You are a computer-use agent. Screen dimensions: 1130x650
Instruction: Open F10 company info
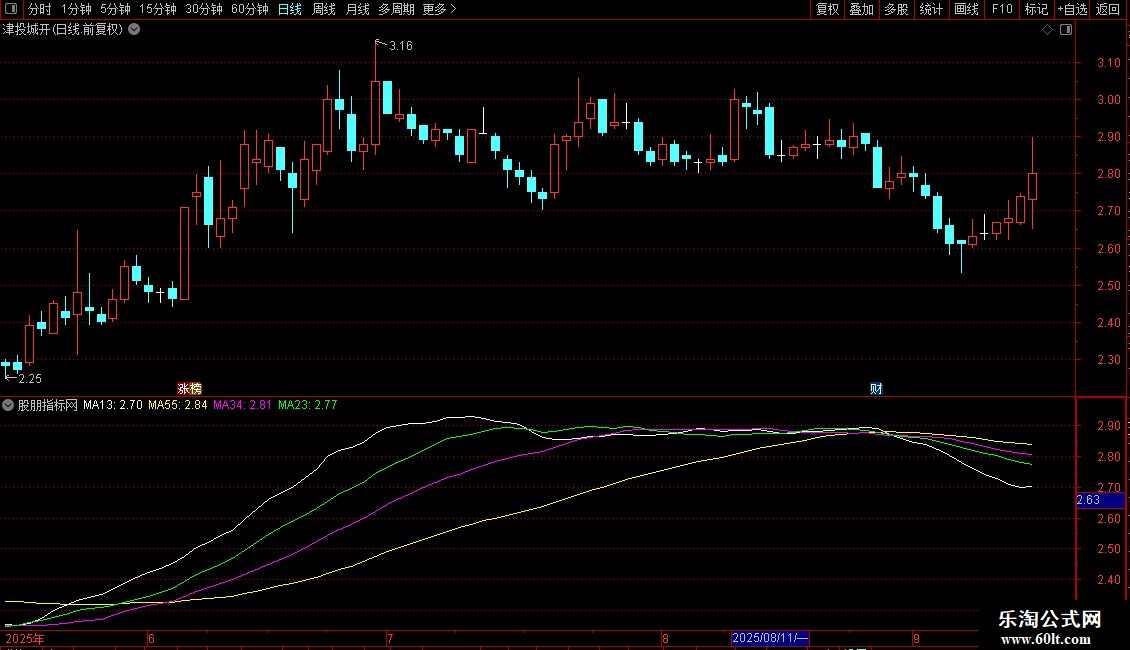click(1002, 9)
